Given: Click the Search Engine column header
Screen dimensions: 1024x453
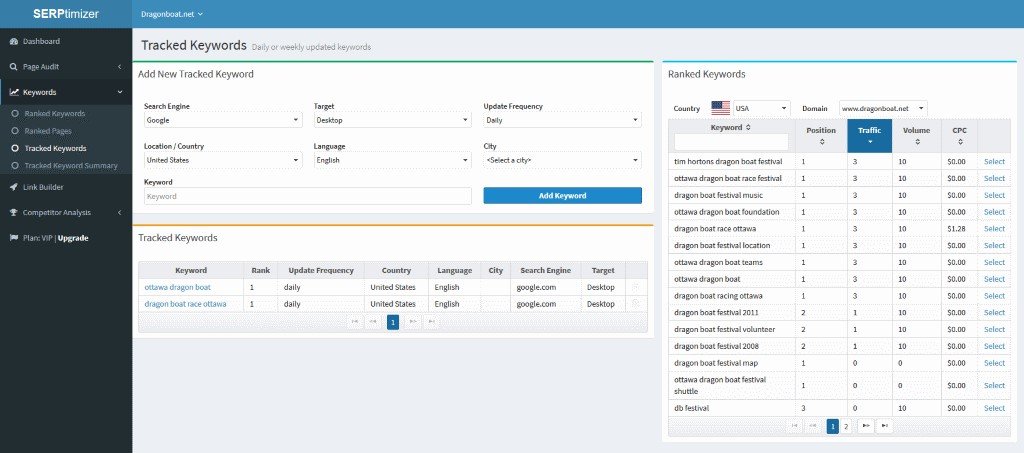Looking at the screenshot, I should pyautogui.click(x=545, y=270).
